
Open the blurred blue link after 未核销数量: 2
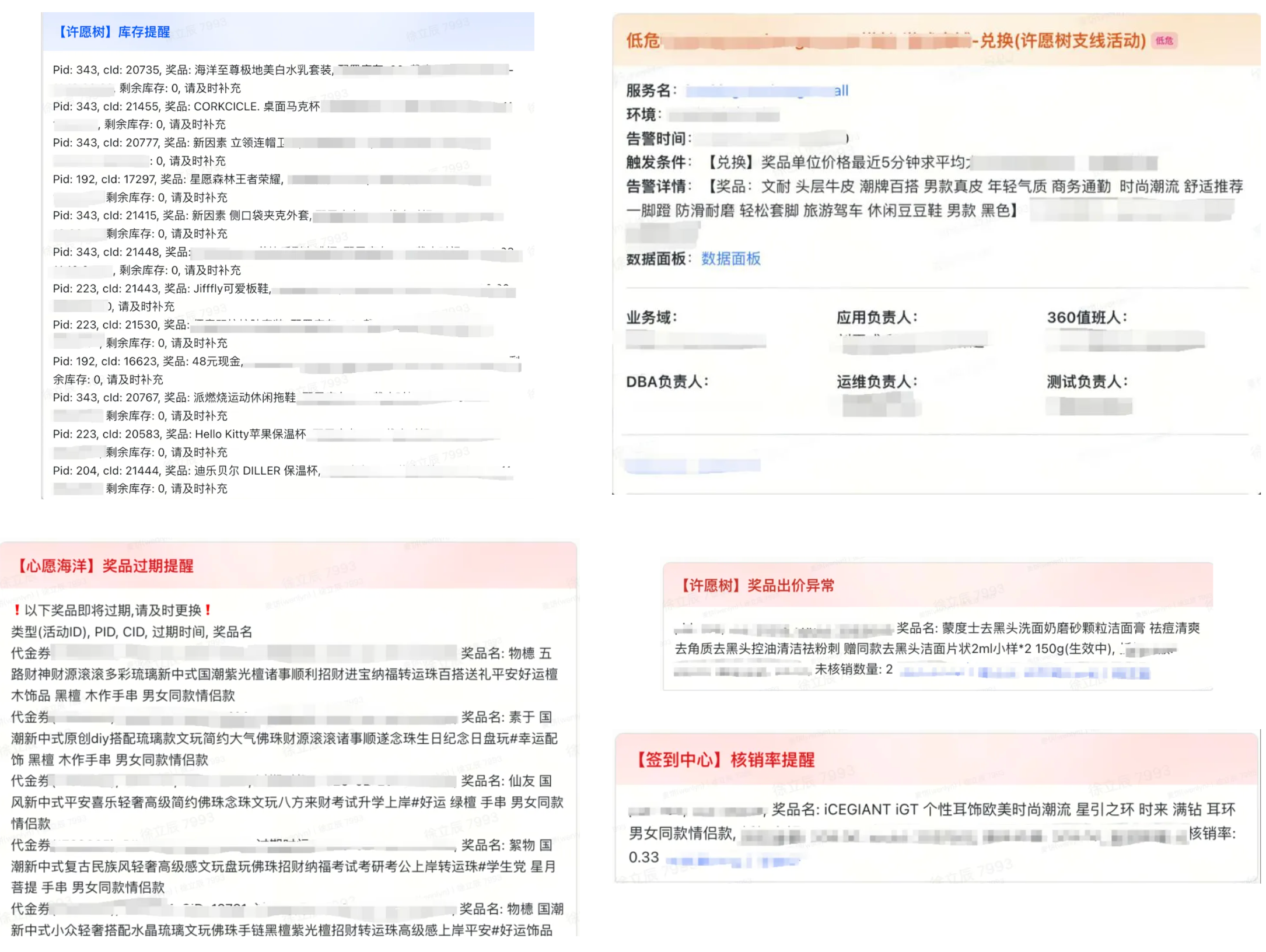[x=1024, y=673]
